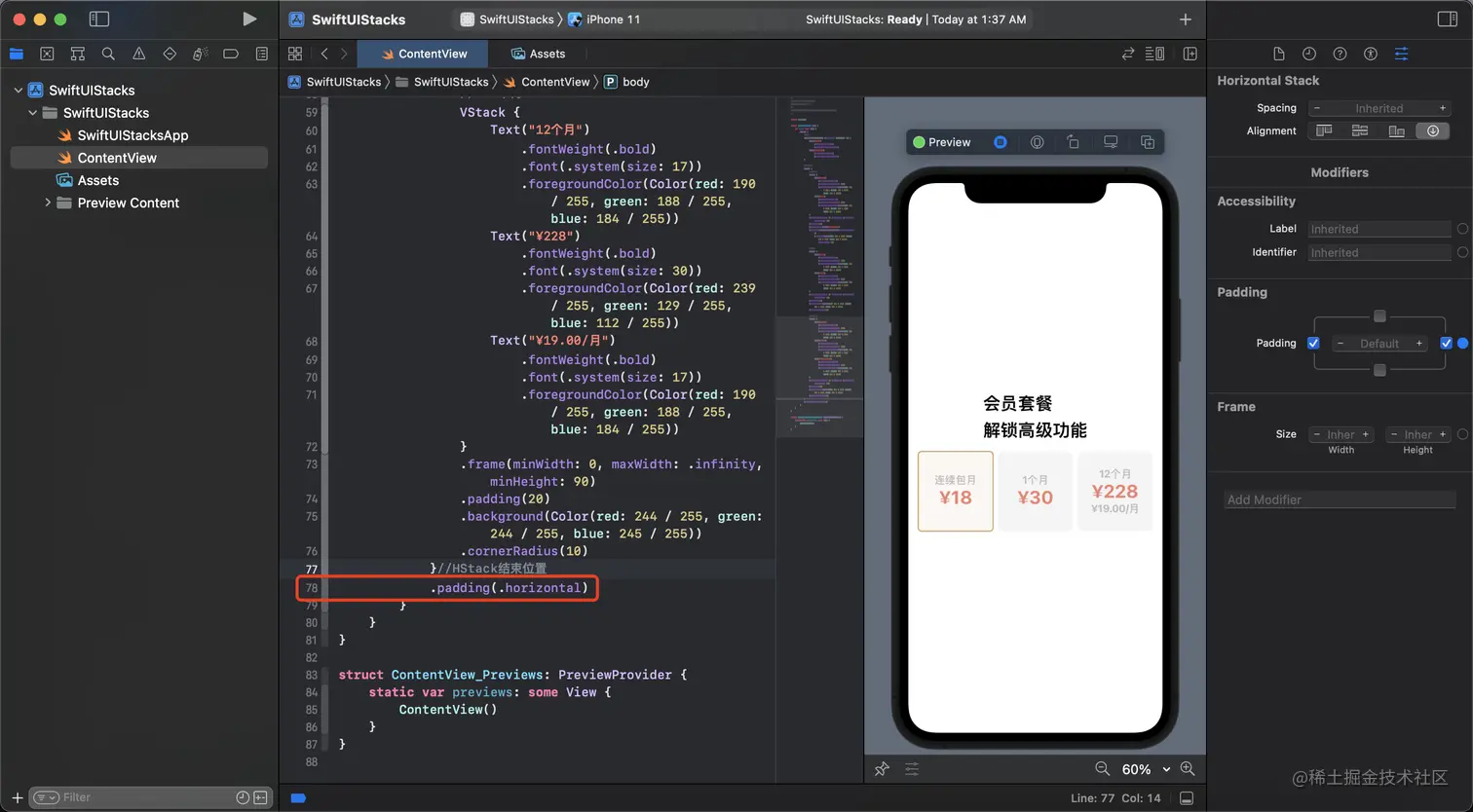The width and height of the screenshot is (1473, 812).
Task: Rotate the preview device orientation
Action: click(1073, 142)
